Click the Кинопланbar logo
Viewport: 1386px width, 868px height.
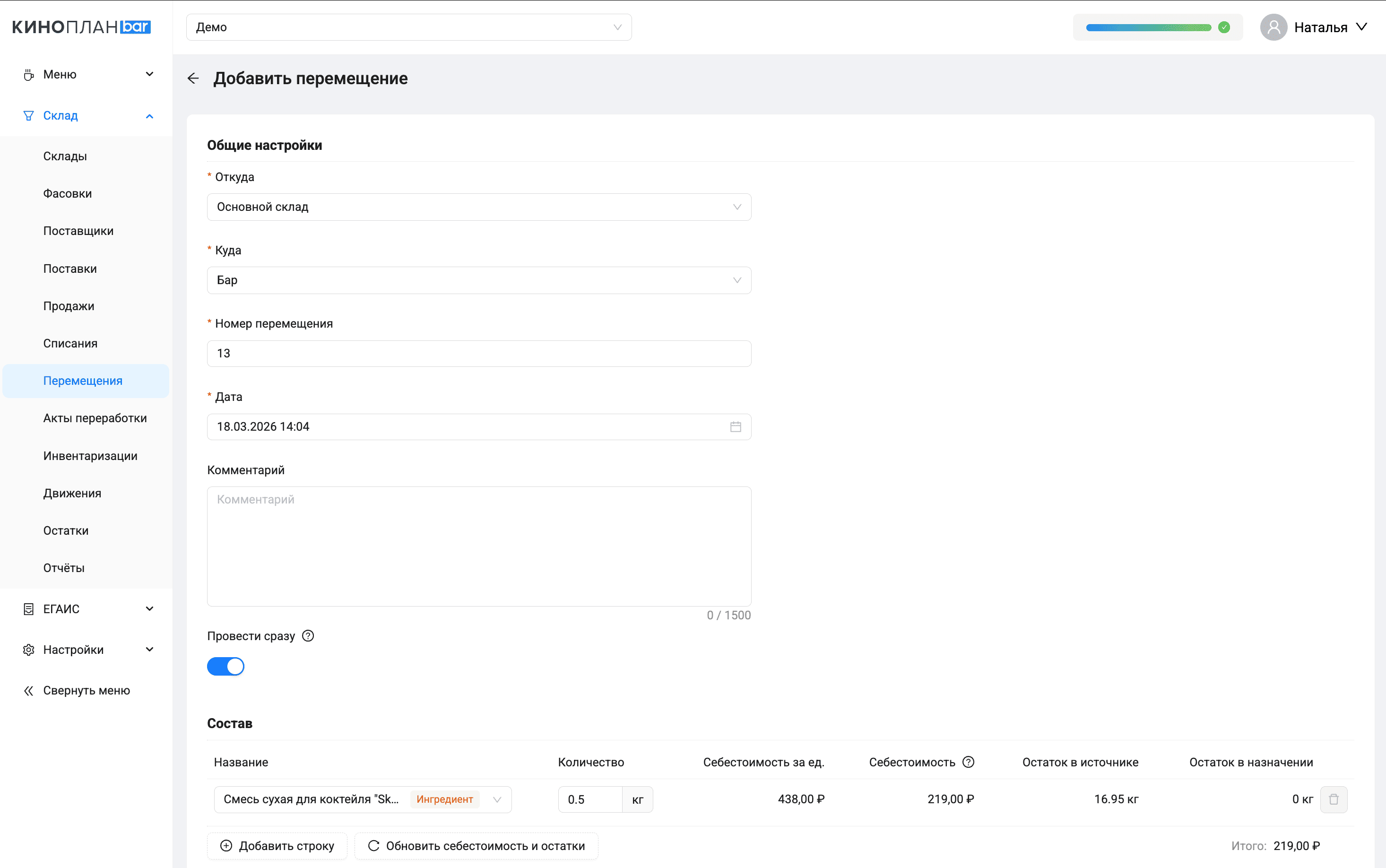click(81, 27)
